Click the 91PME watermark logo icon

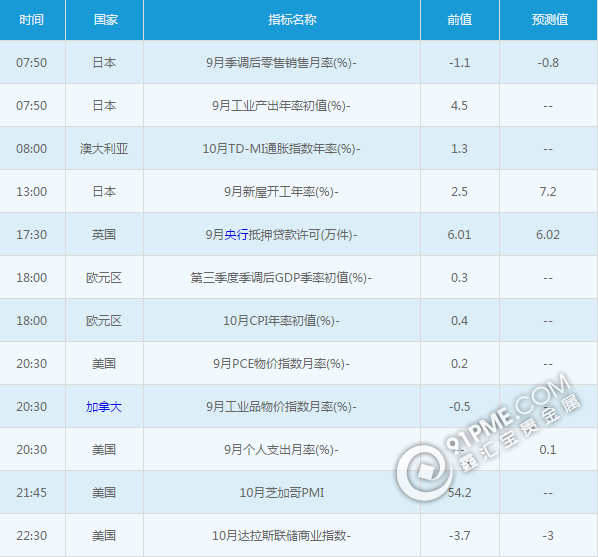pos(424,472)
